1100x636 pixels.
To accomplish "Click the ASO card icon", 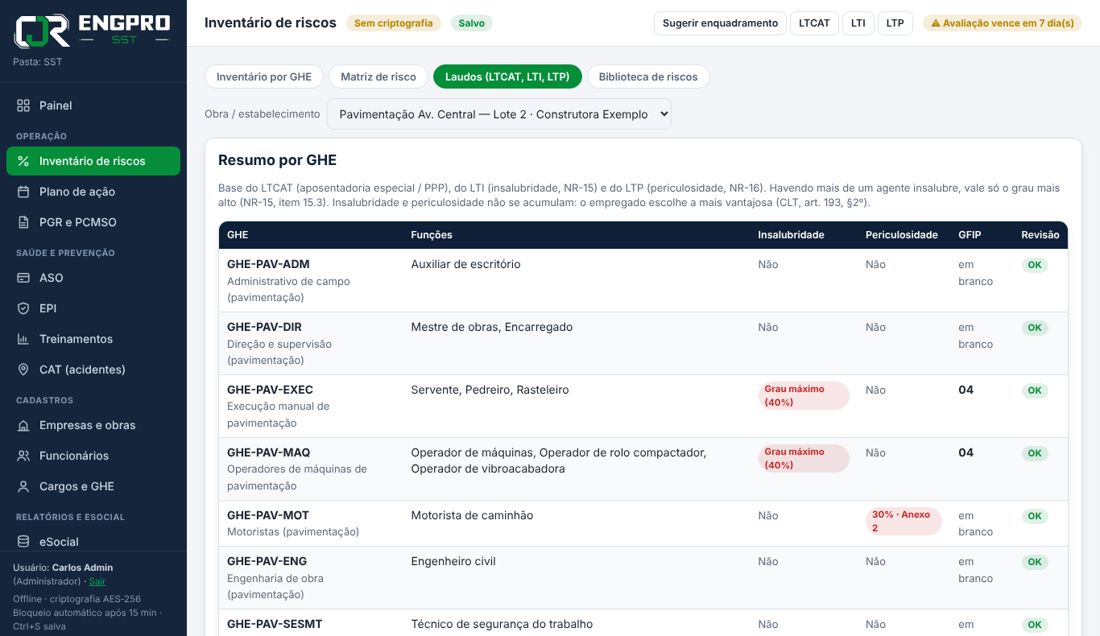I will point(23,278).
